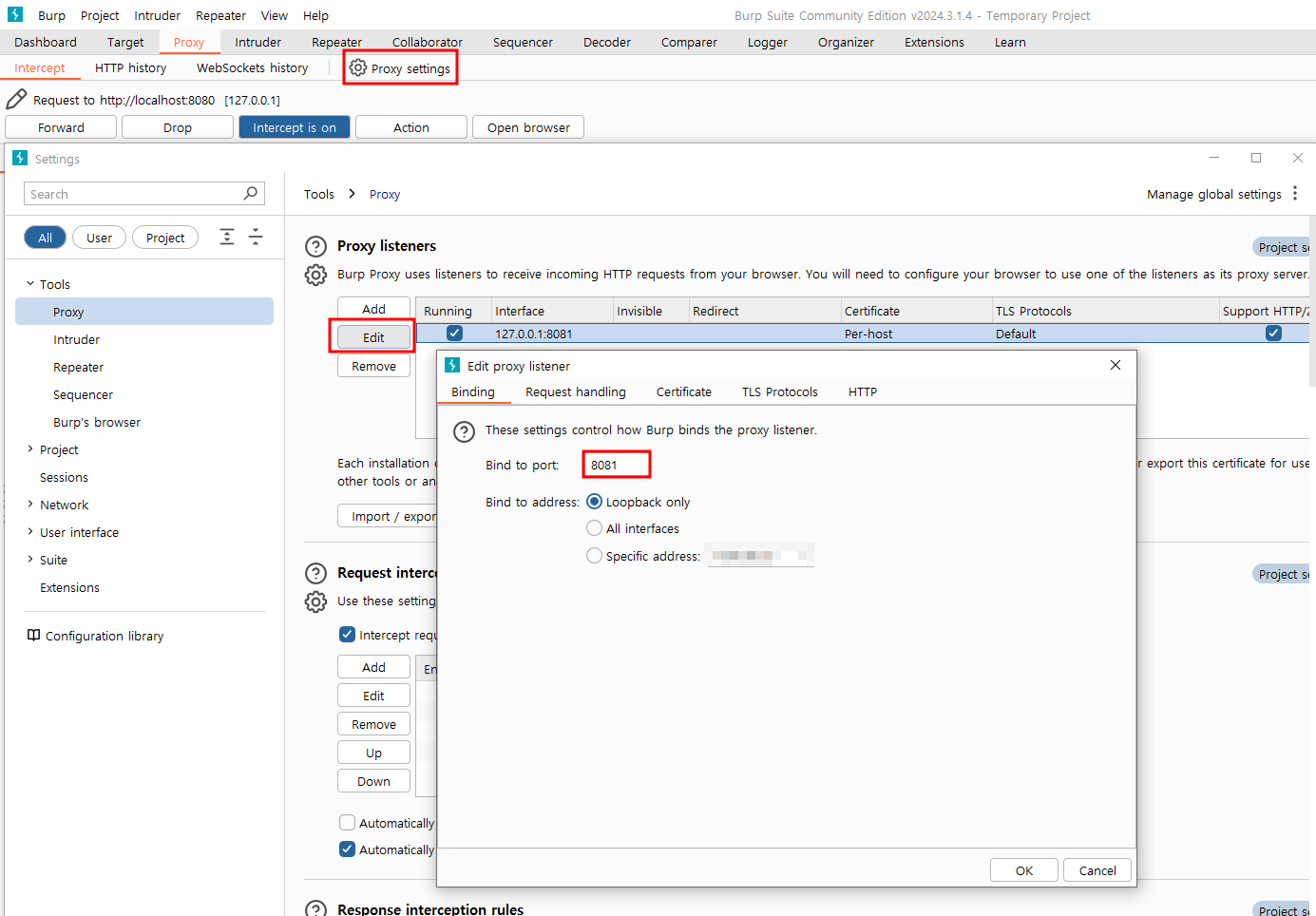Select the Loopback only radio button
The height and width of the screenshot is (916, 1316).
(x=594, y=501)
